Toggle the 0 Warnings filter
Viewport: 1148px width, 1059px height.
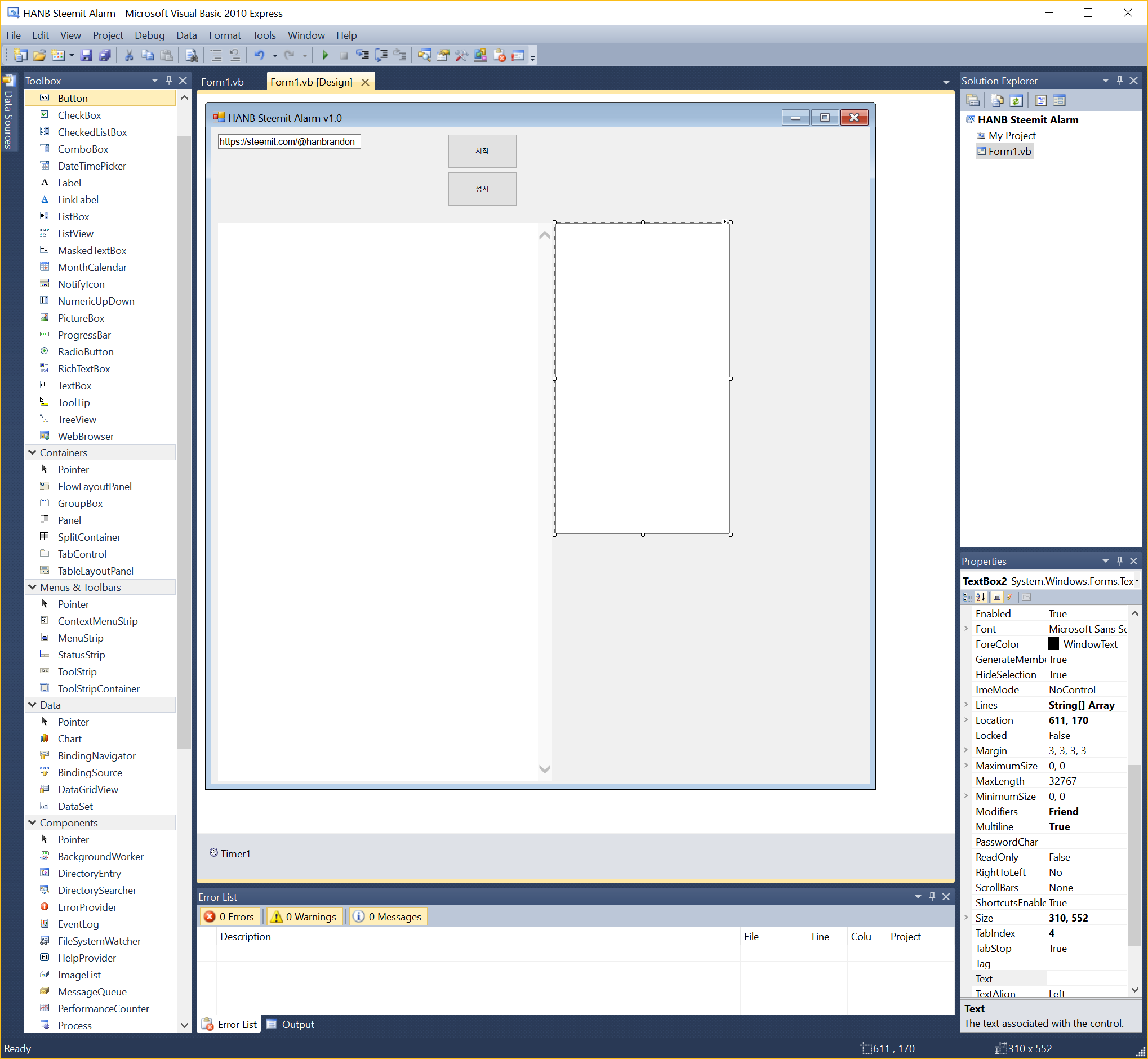click(304, 917)
